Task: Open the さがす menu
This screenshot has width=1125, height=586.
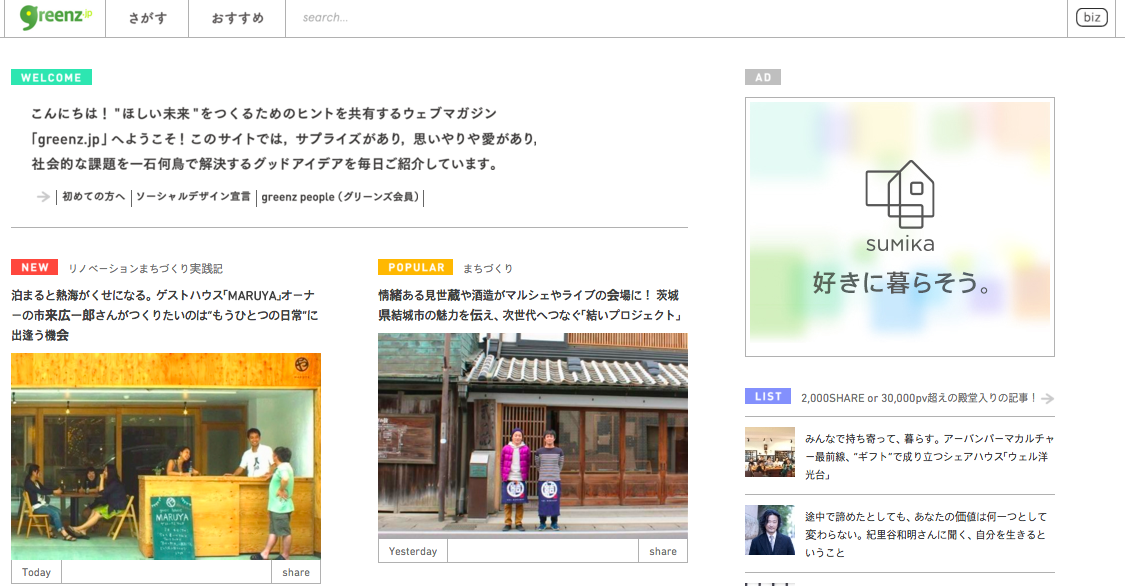Action: point(146,17)
